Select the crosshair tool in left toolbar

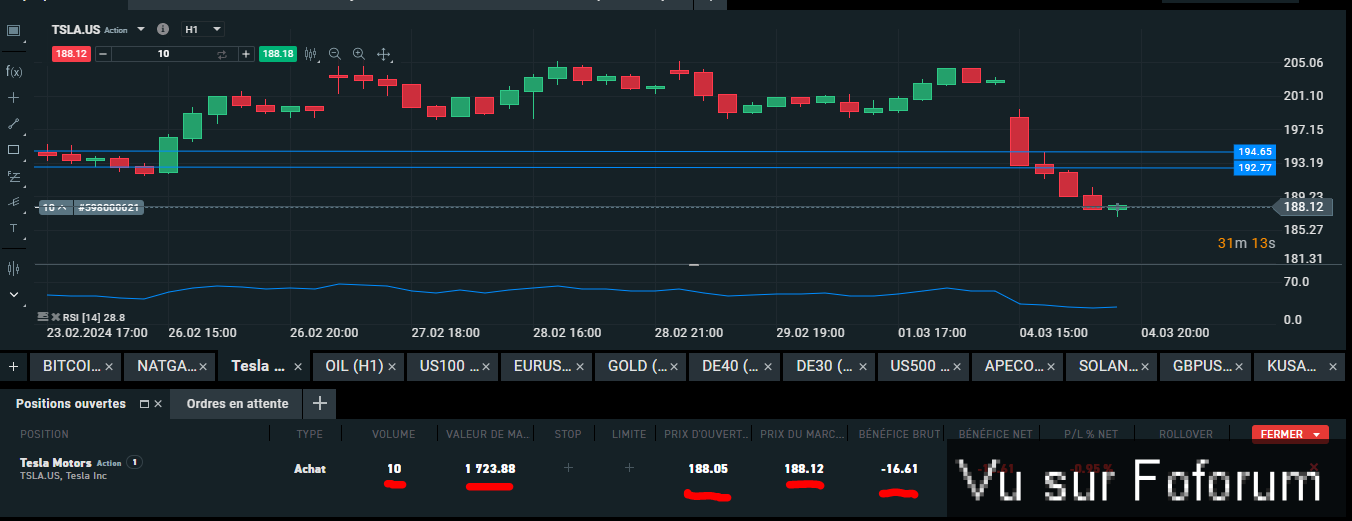[14, 98]
